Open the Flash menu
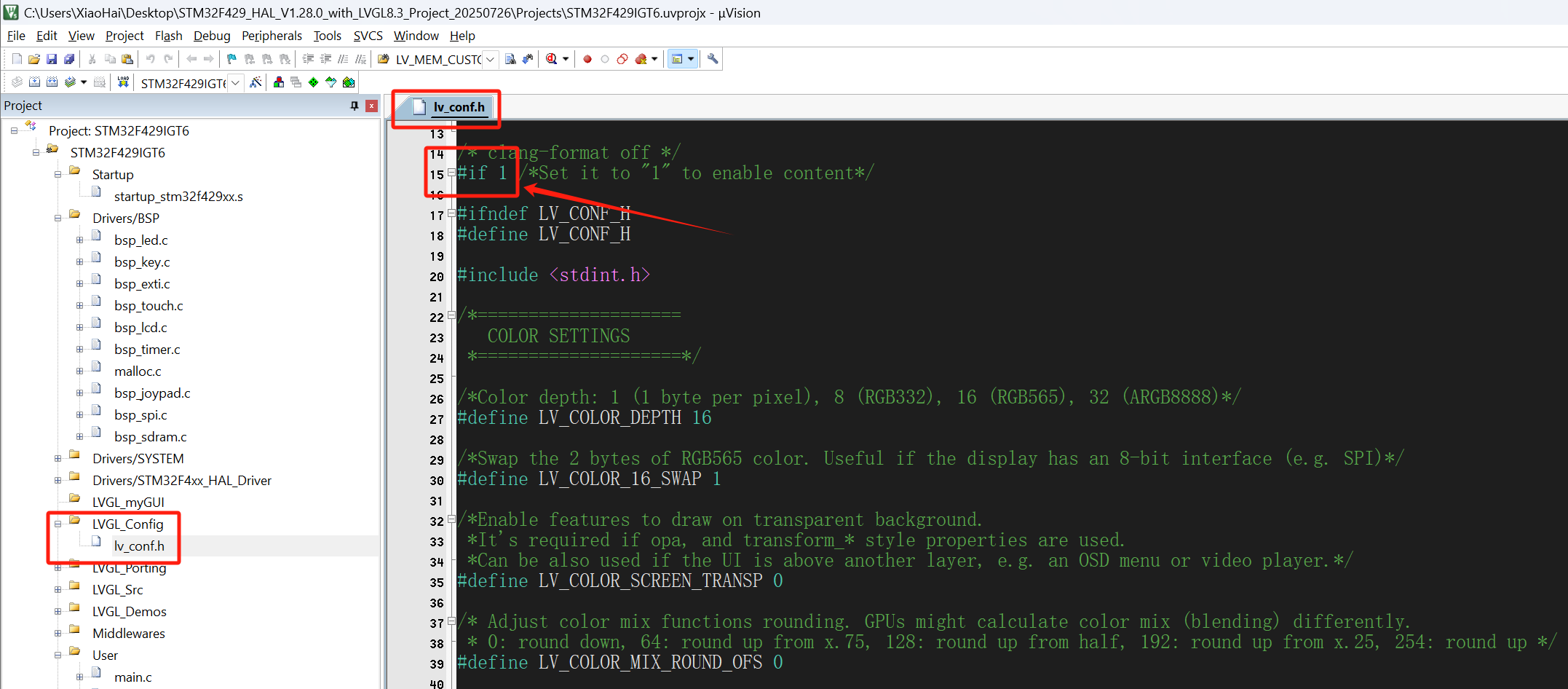 [x=168, y=36]
